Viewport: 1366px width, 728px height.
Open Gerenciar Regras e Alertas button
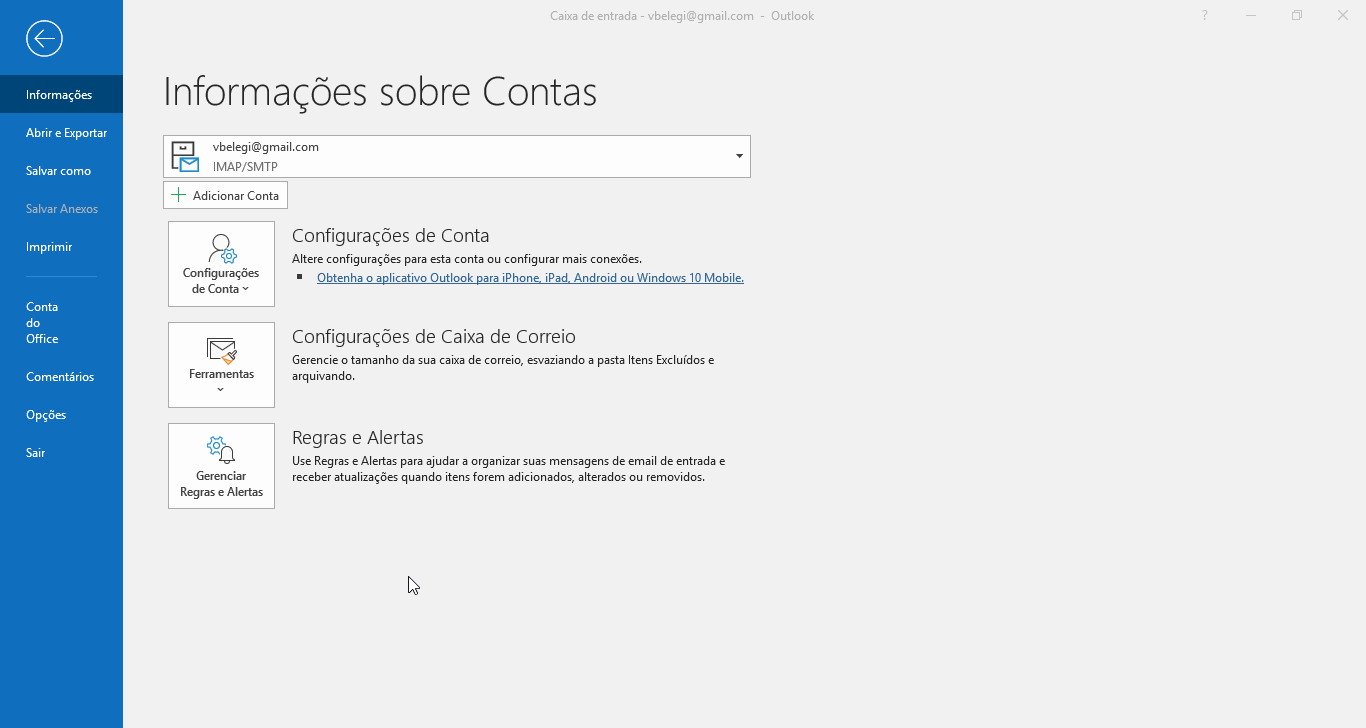coord(221,466)
